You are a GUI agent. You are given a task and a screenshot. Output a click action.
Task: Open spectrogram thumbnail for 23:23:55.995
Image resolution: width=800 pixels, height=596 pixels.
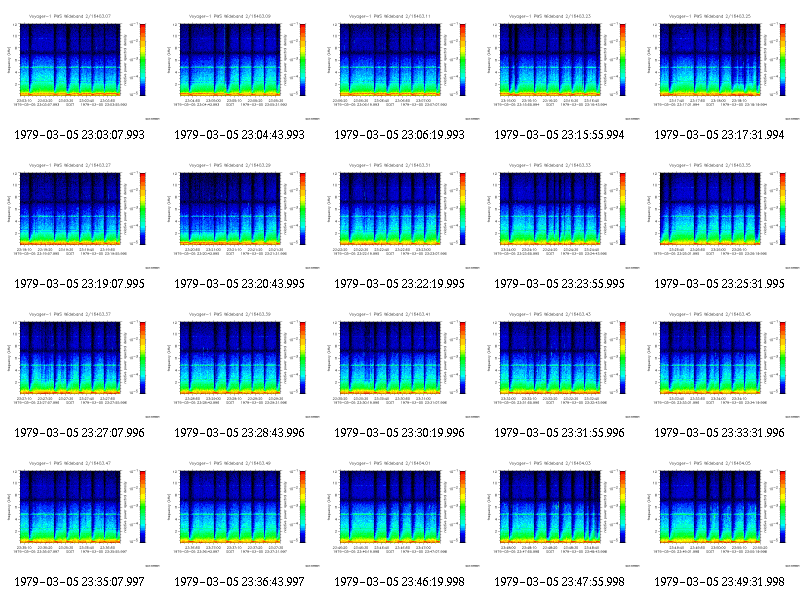560,216
